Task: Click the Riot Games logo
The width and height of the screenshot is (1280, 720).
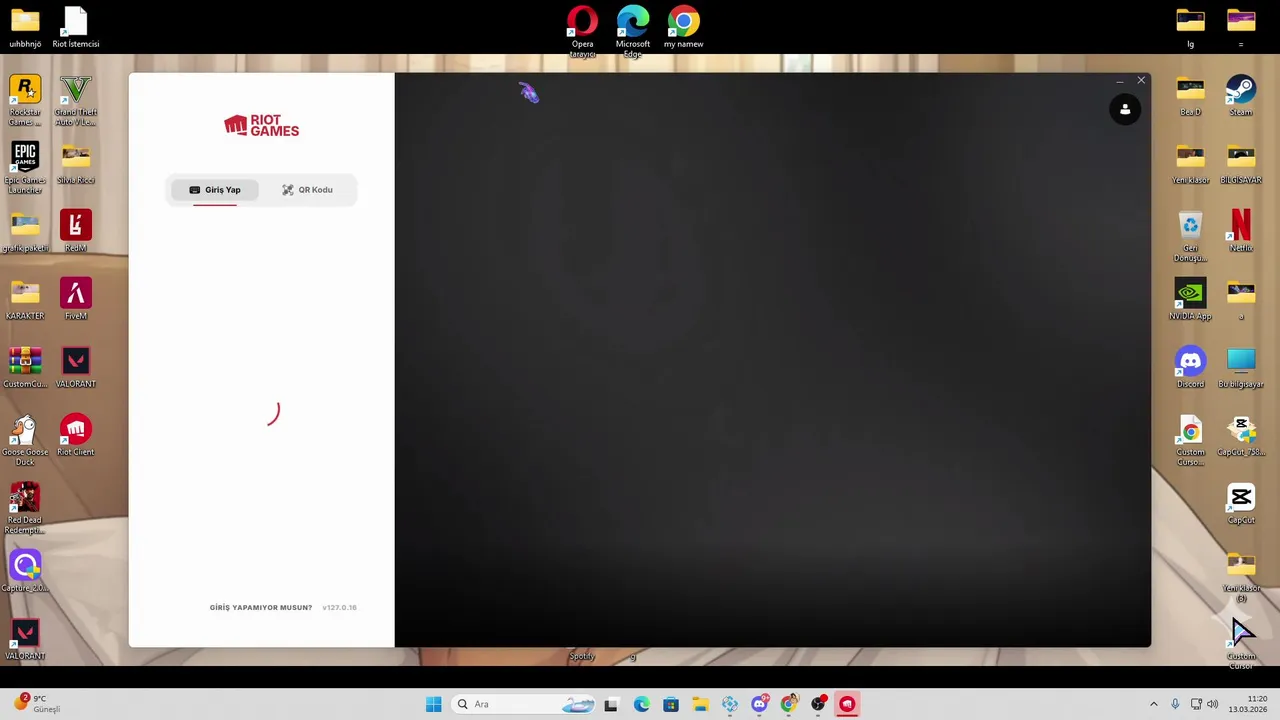Action: pyautogui.click(x=261, y=125)
